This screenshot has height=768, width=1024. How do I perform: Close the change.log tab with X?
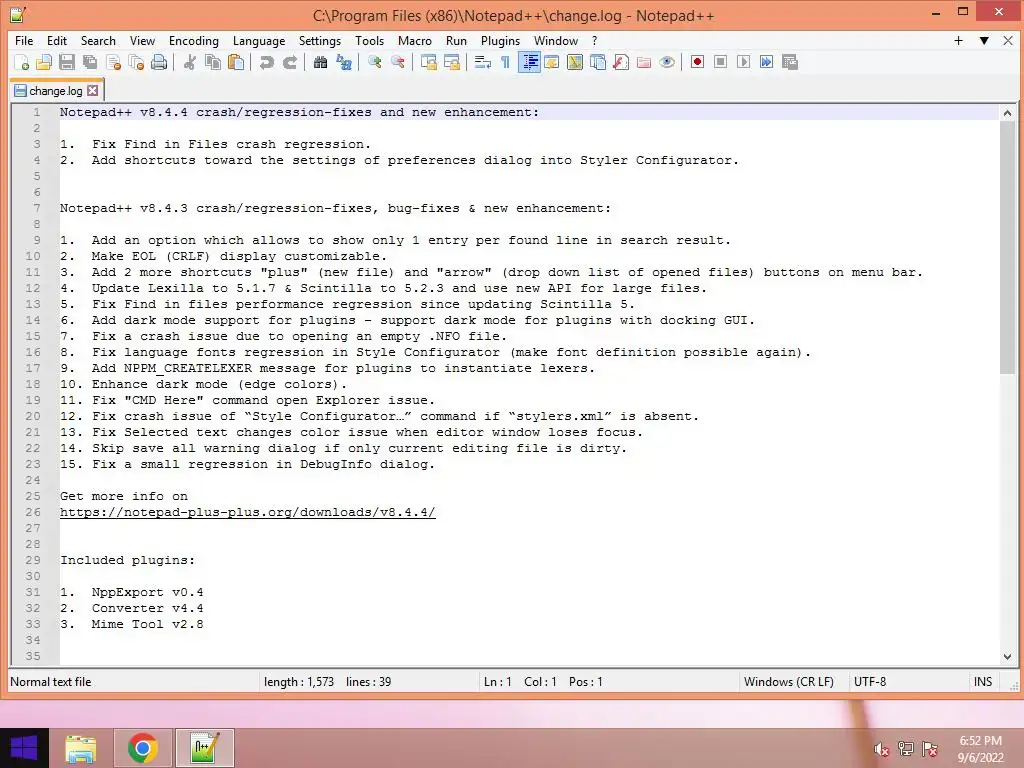[x=93, y=91]
